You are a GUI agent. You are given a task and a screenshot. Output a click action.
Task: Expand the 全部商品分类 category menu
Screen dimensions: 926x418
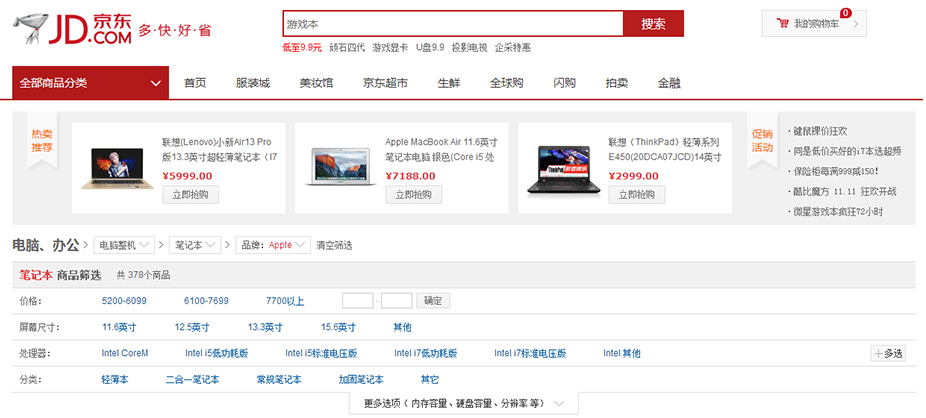coord(89,83)
